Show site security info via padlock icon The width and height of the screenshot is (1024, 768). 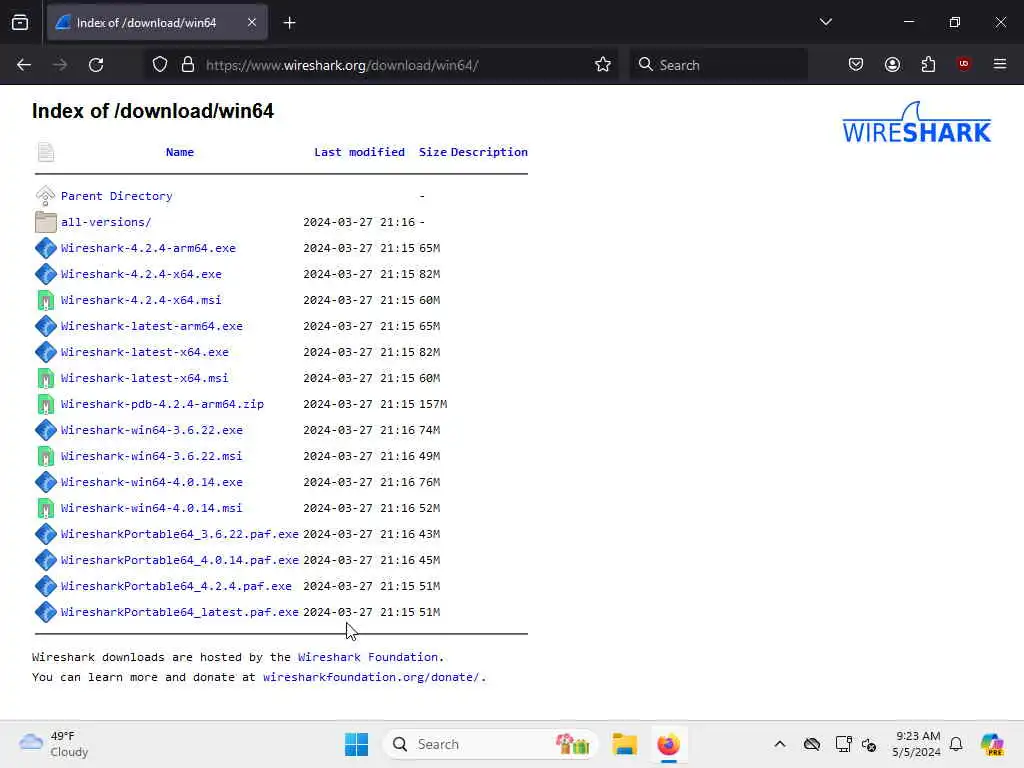coord(188,65)
